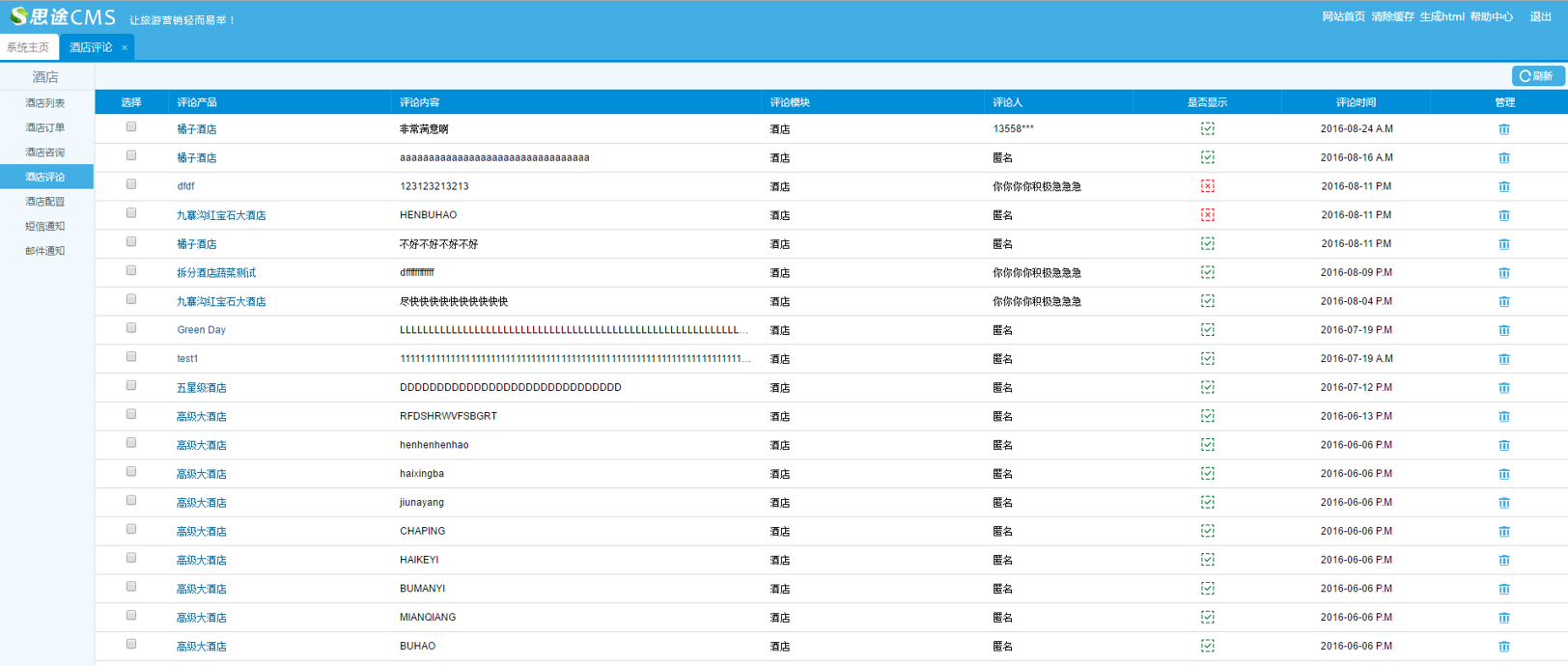This screenshot has height=666, width=1568.
Task: Close the 酒店评论 tab
Action: [x=125, y=47]
